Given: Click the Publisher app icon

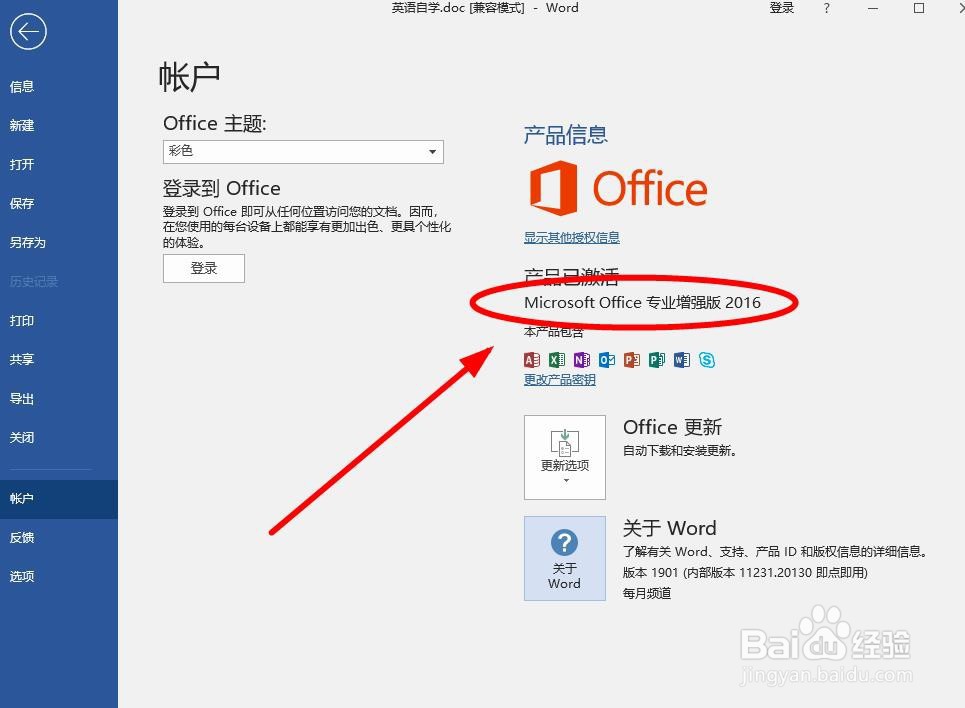Looking at the screenshot, I should (657, 360).
